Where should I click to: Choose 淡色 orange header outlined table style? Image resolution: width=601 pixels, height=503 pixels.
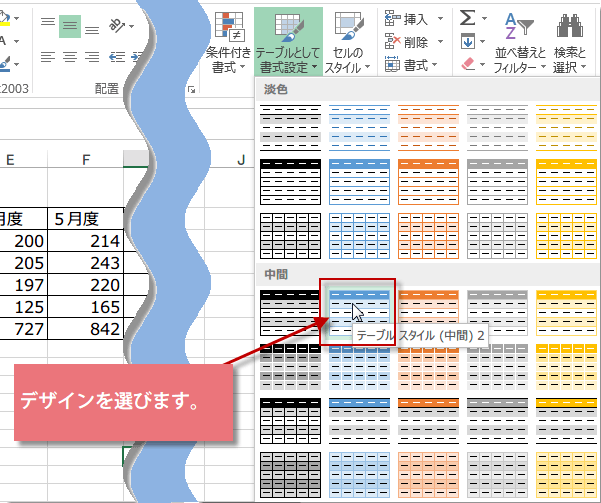[428, 182]
